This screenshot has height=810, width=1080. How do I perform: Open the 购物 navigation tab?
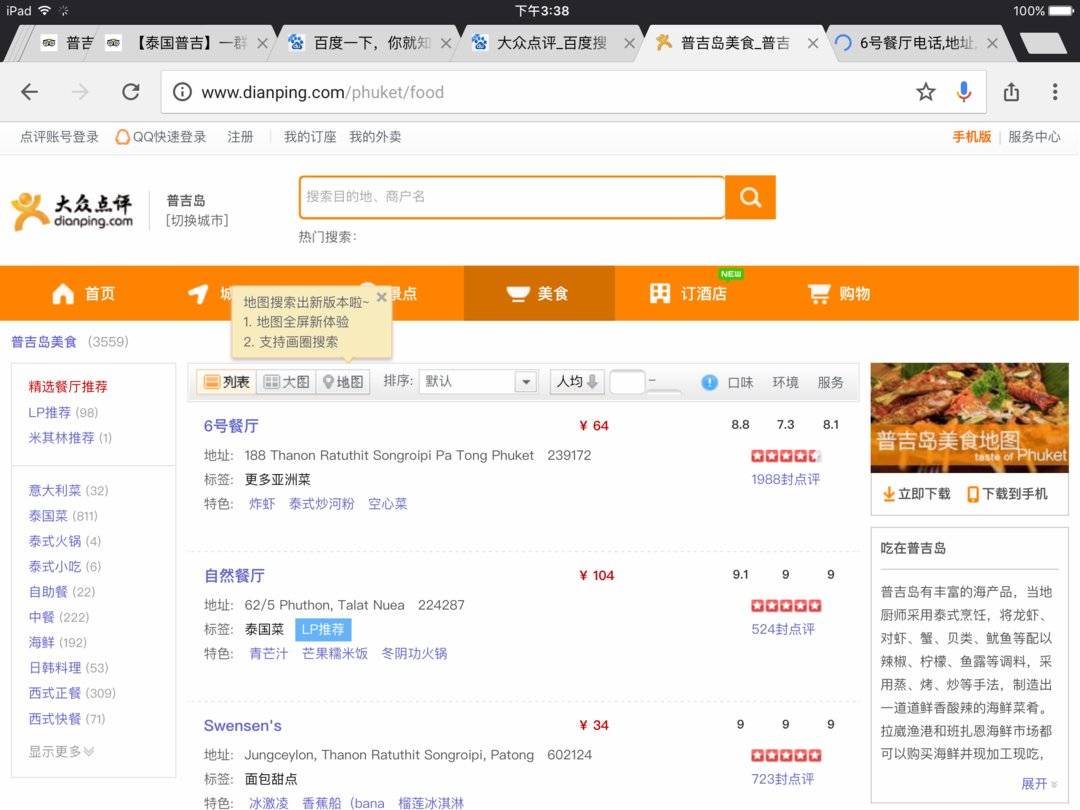point(839,293)
